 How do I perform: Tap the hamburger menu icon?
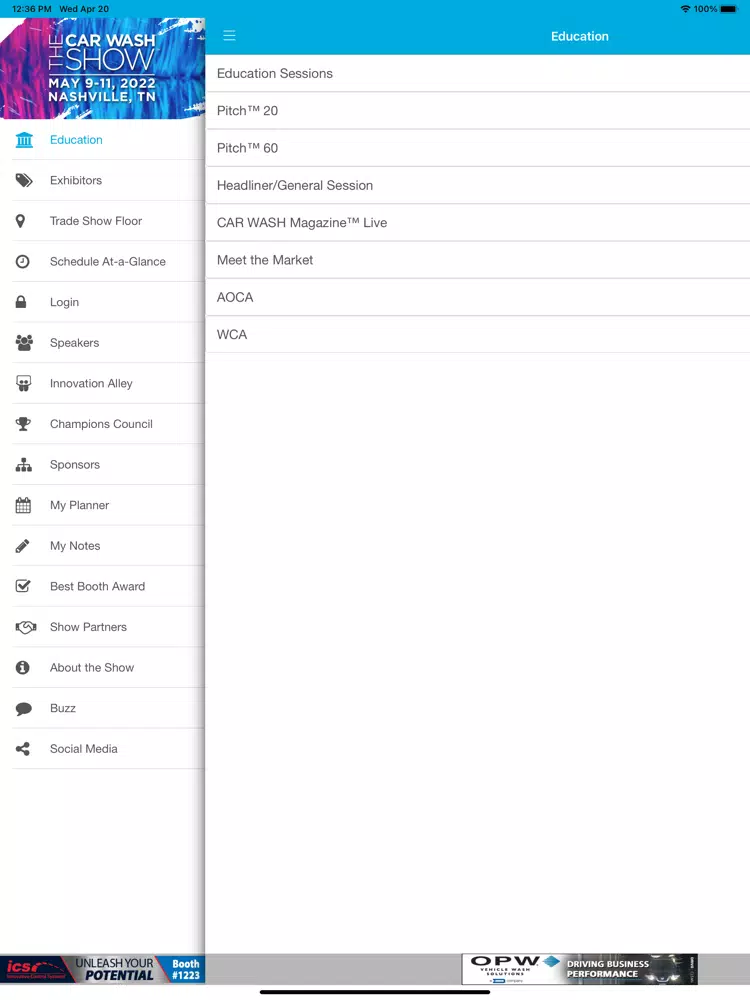[229, 36]
